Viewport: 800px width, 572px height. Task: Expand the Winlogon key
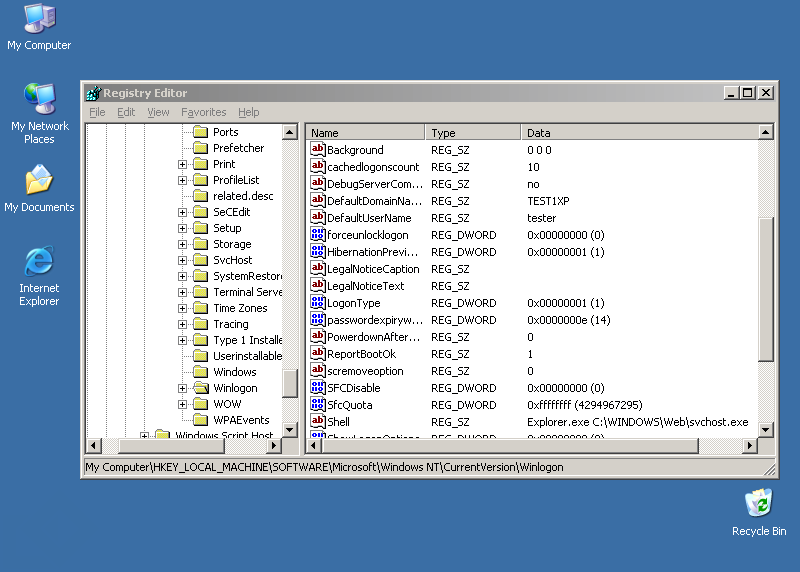click(x=182, y=388)
